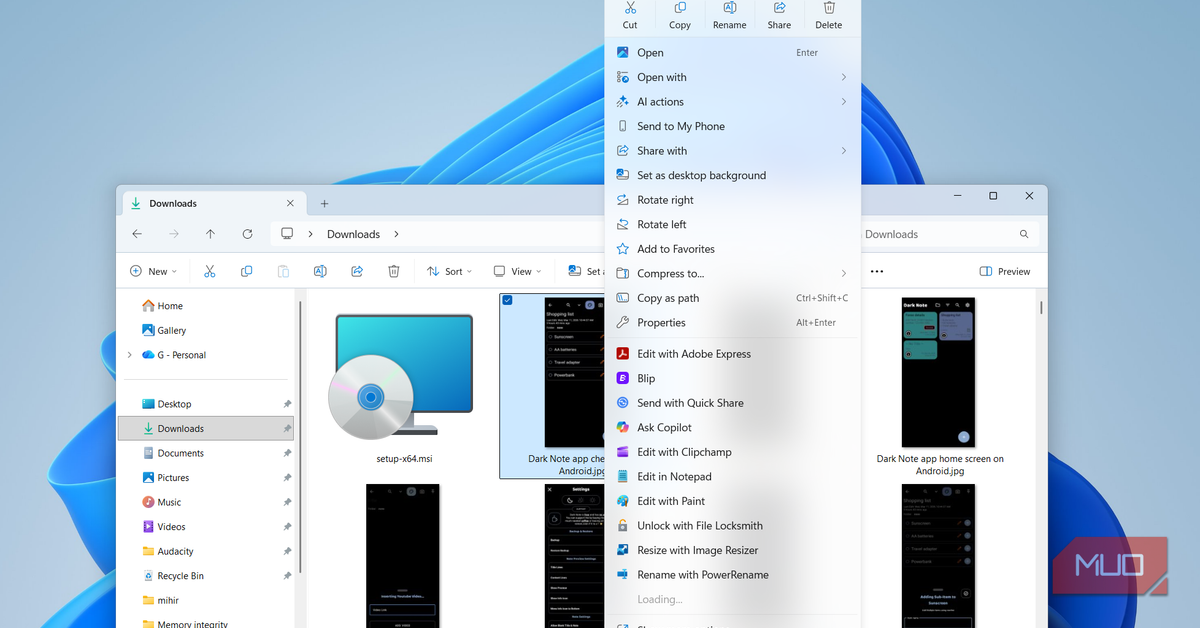Click the toolbar Copy icon
1200x628 pixels.
246,271
